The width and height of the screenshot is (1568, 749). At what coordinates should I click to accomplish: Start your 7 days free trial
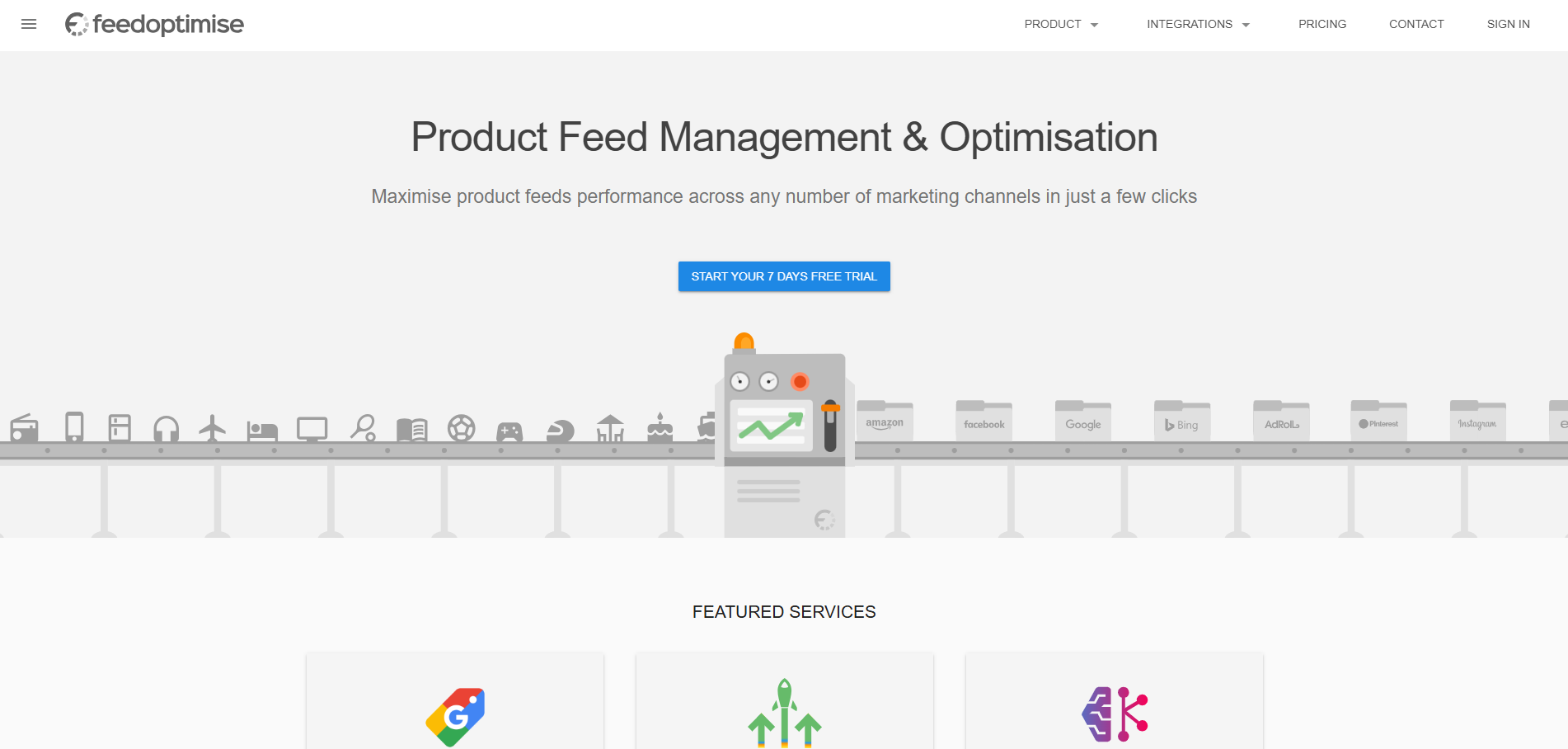click(x=784, y=276)
